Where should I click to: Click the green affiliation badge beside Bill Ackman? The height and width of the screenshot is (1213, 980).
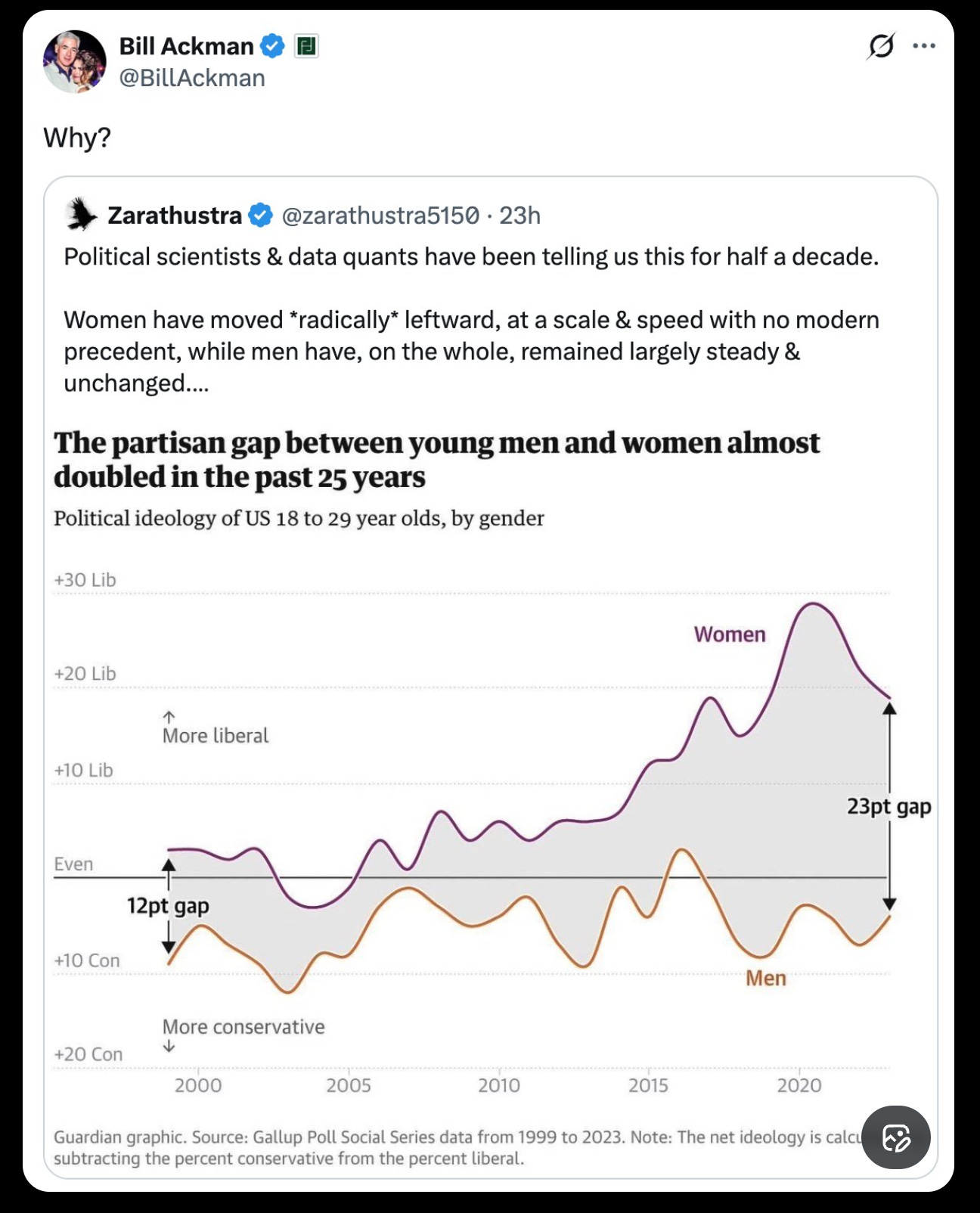click(x=305, y=47)
